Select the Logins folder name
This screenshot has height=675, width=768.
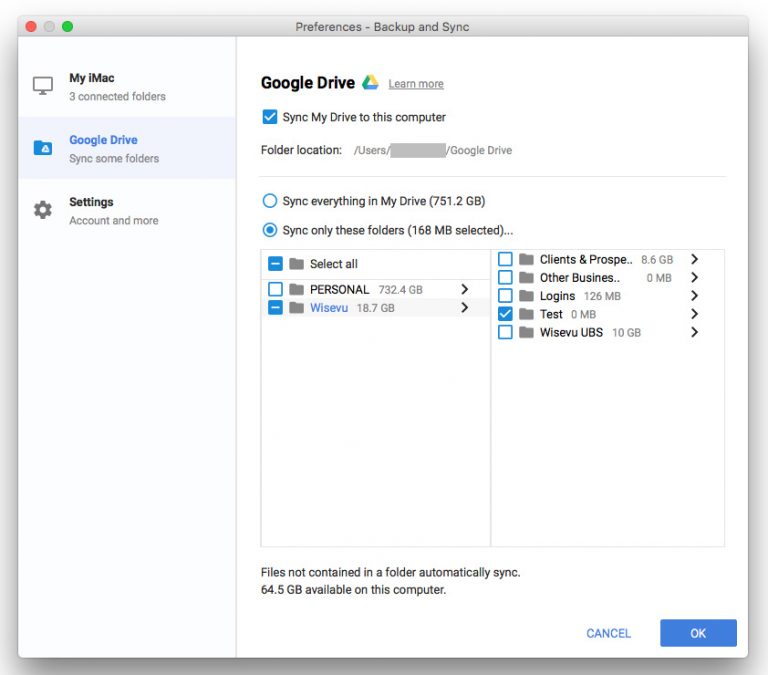click(557, 296)
